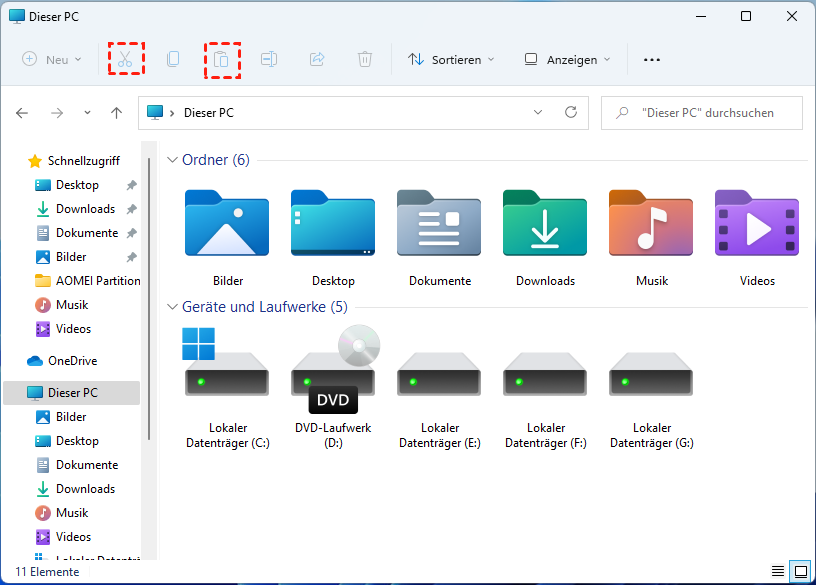Collapse the Geräte und Laufwerke (5) section
Screen dimensions: 816x585
click(172, 307)
